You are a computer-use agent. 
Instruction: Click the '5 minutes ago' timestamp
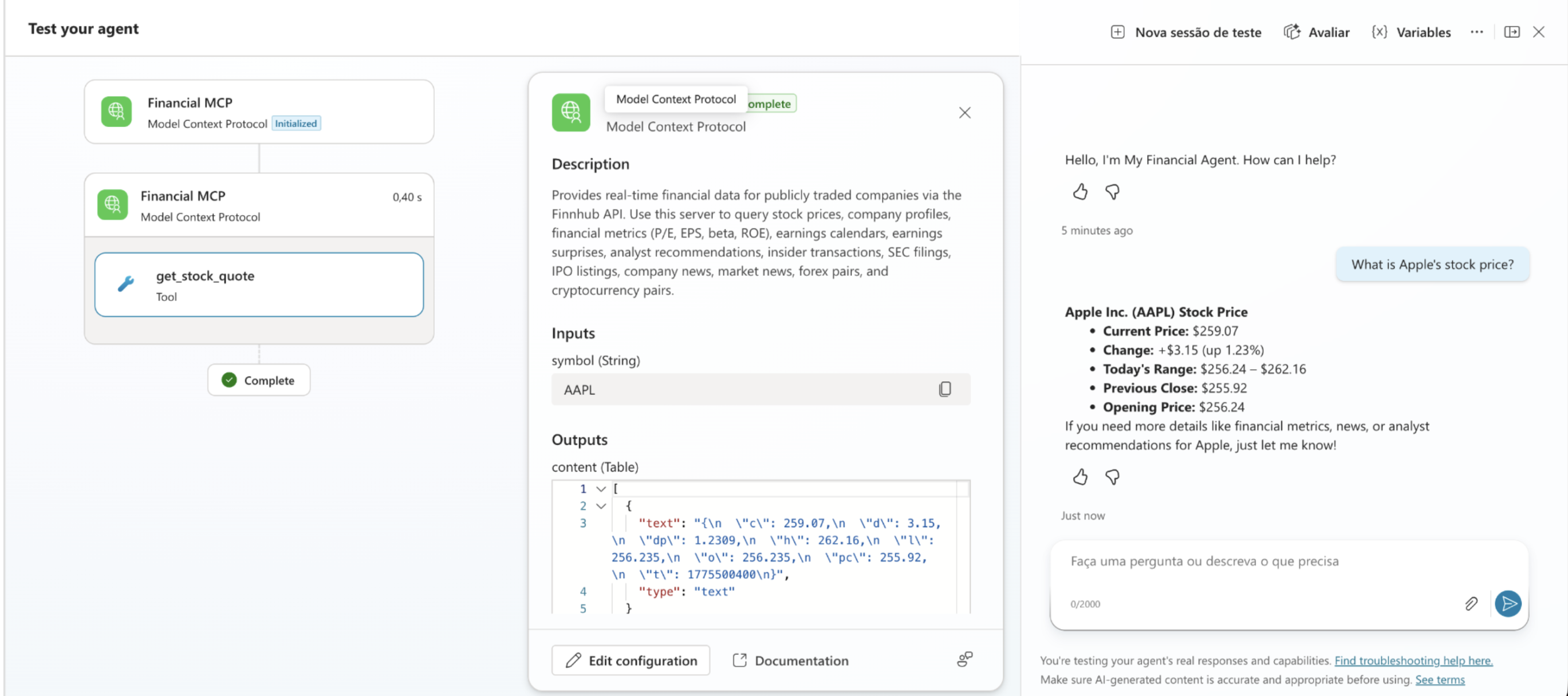pyautogui.click(x=1096, y=231)
